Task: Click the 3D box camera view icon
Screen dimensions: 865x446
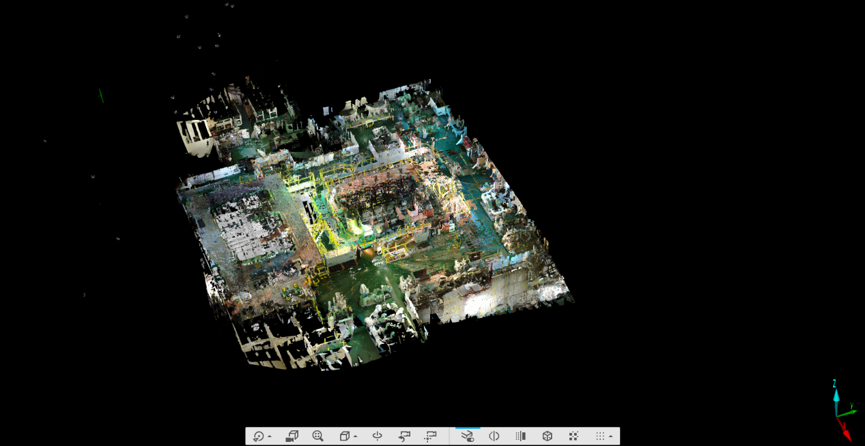Action: 292,436
